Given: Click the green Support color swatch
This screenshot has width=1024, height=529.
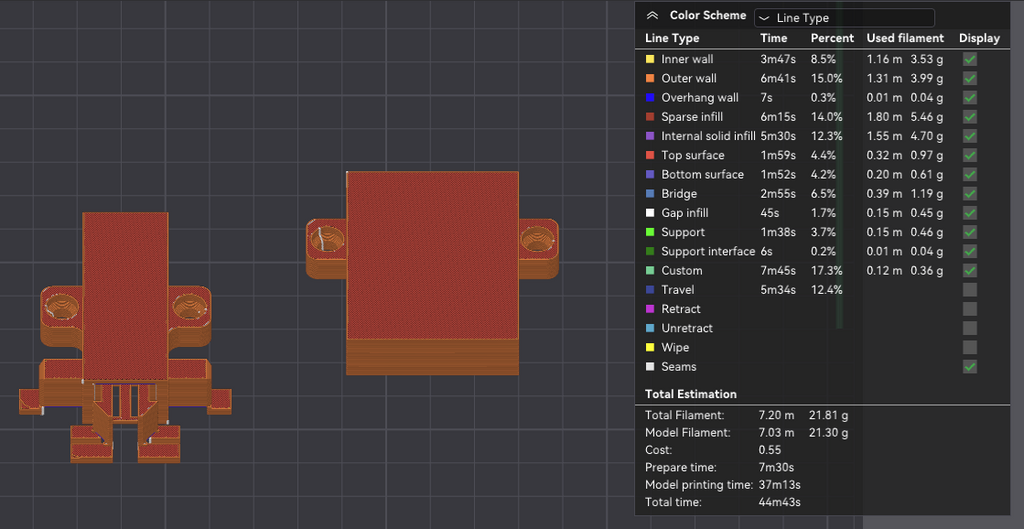Looking at the screenshot, I should (x=650, y=232).
